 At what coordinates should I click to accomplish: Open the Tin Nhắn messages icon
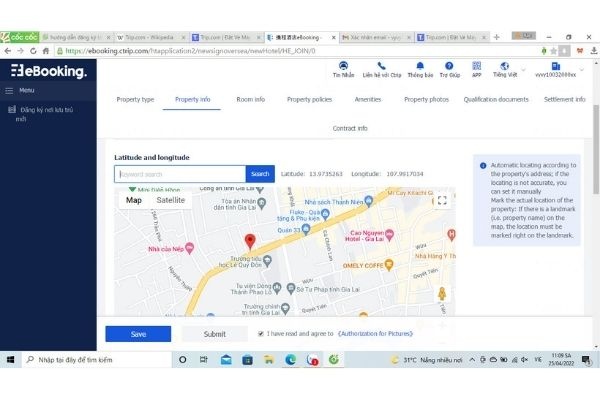[x=343, y=66]
